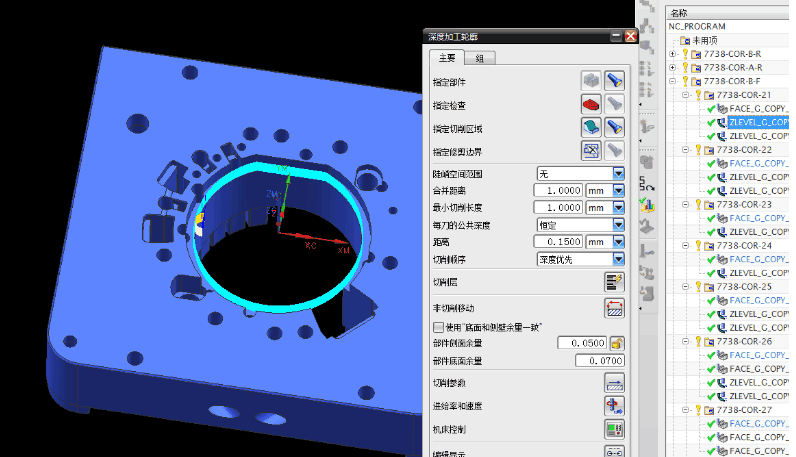Open the 编辑显示 edit display icon
Screen dimensions: 796x457
[614, 451]
